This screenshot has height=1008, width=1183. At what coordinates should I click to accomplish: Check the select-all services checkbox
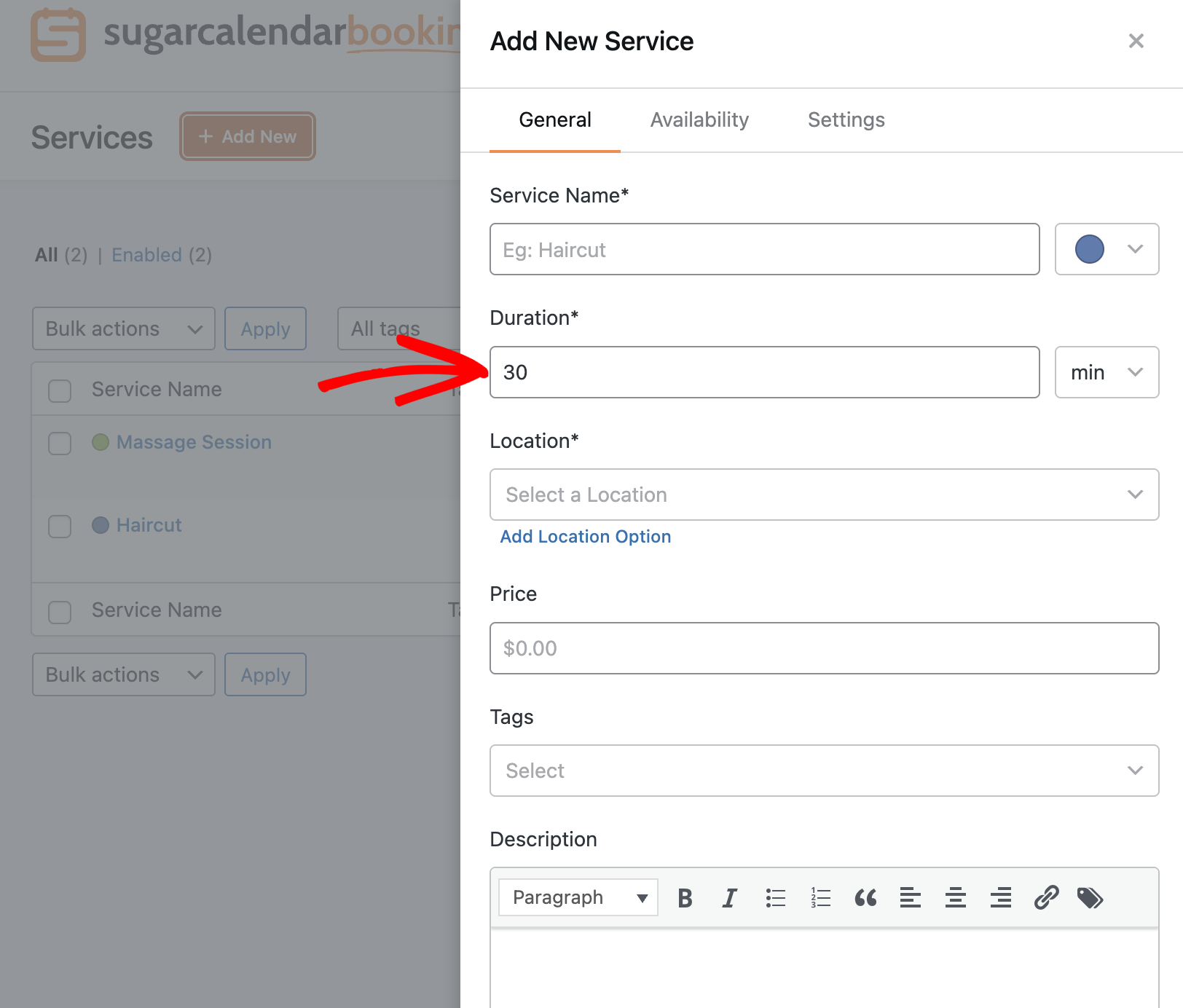pyautogui.click(x=59, y=390)
